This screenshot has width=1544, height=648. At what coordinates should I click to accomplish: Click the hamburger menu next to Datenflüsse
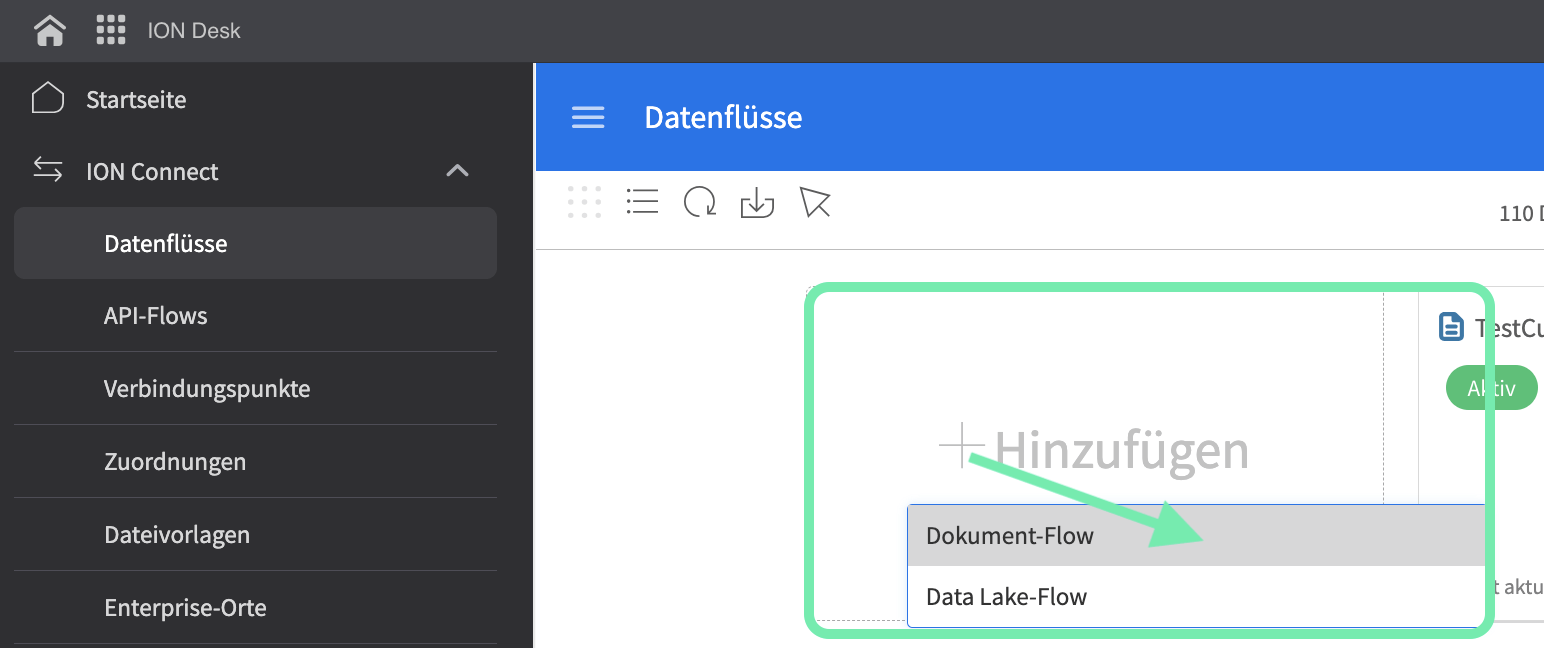[x=588, y=118]
